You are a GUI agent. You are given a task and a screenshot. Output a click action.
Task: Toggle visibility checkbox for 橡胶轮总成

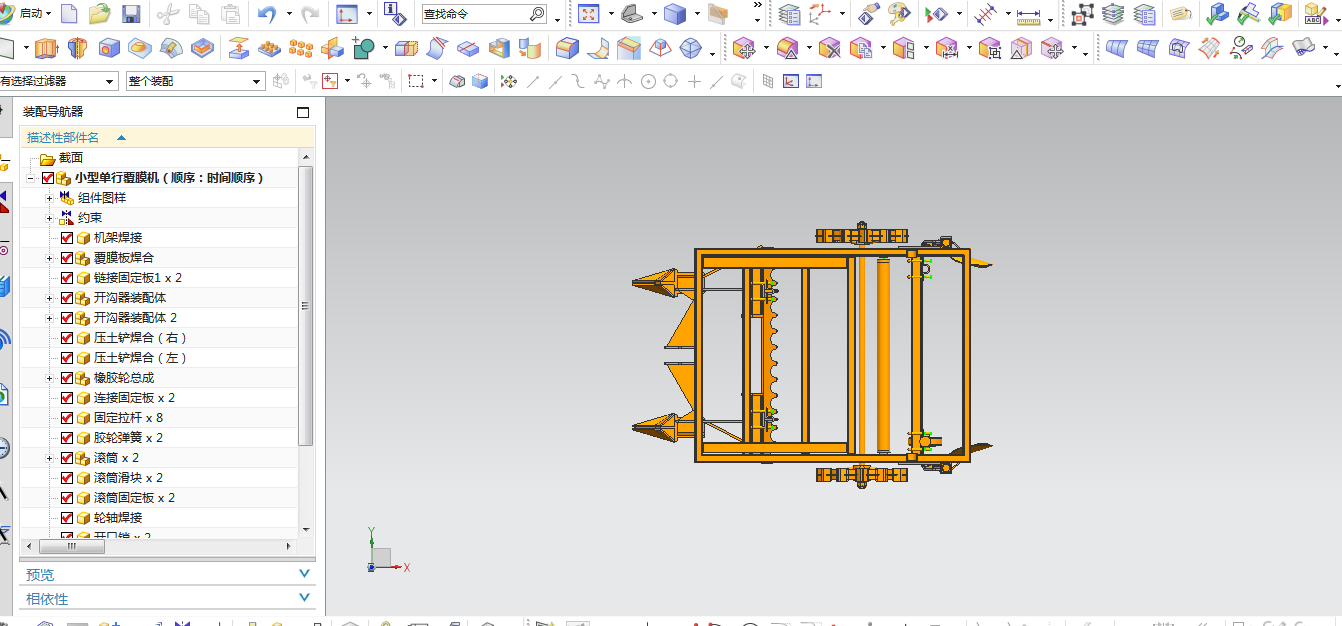[x=67, y=378]
